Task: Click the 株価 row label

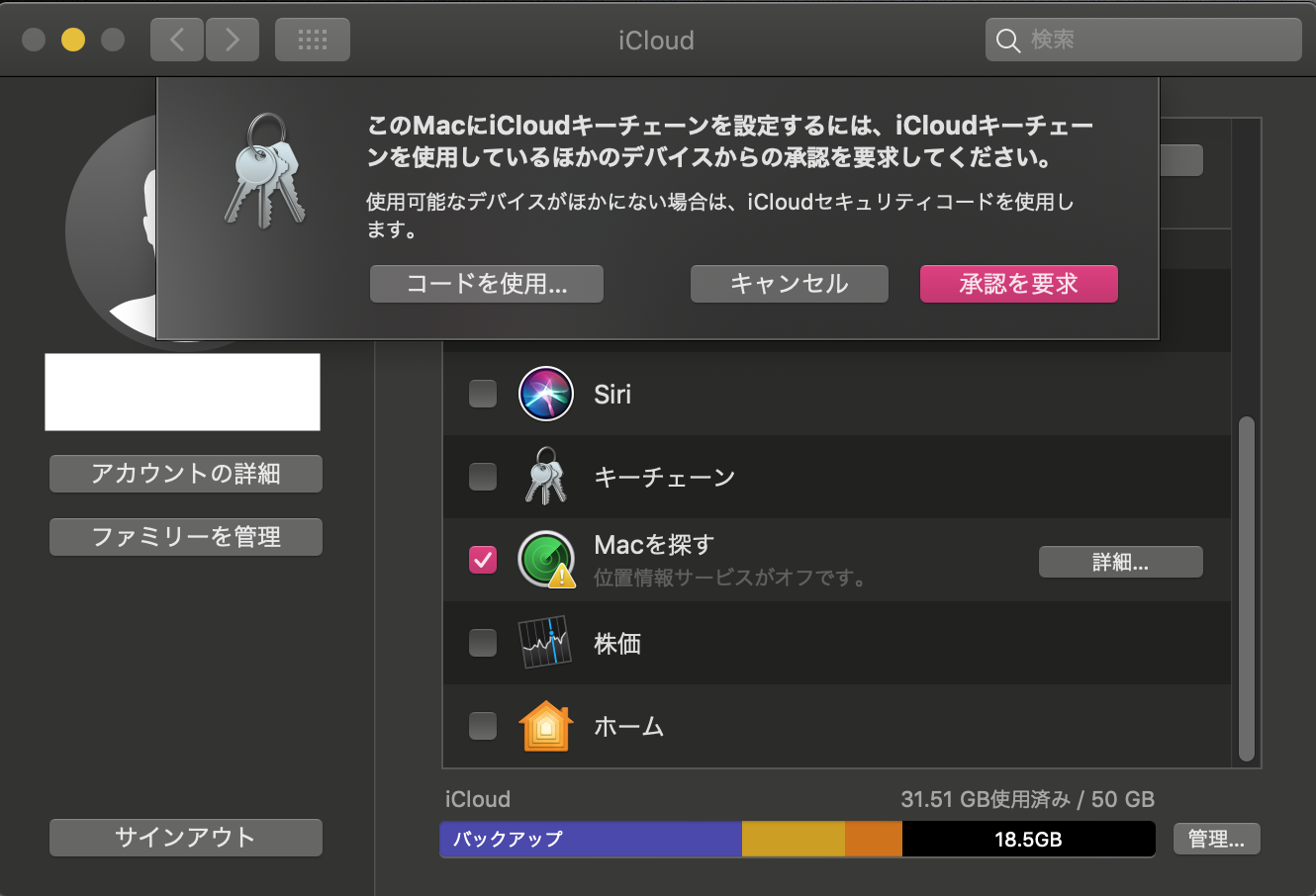Action: [617, 644]
